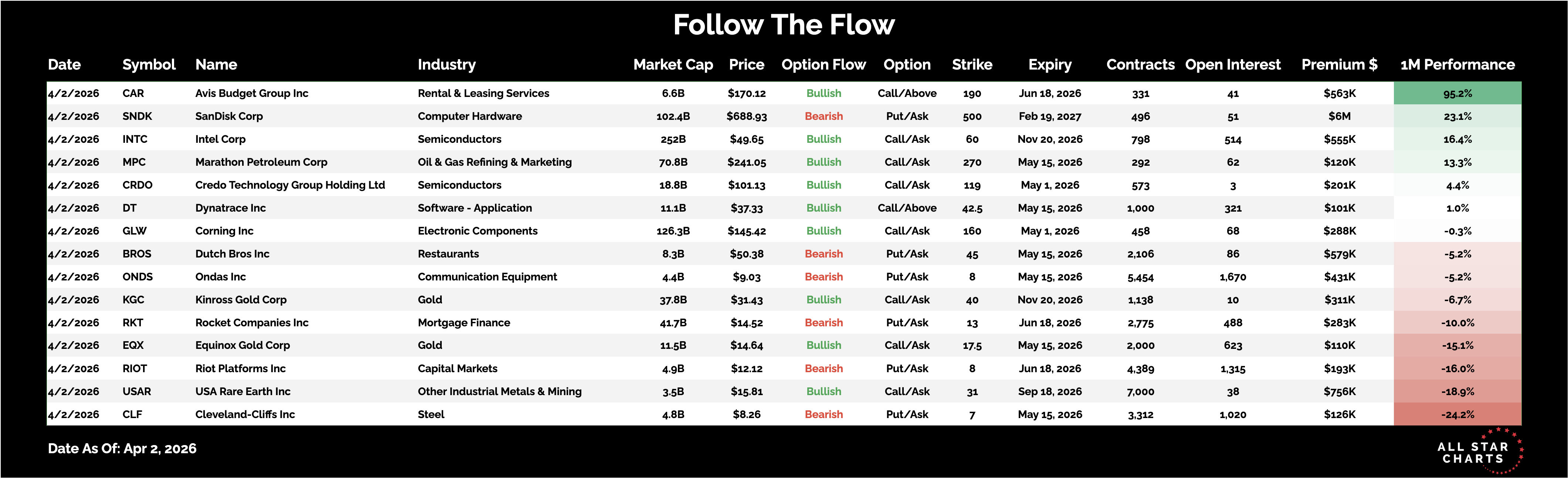Click the Avis 95.2% performance cell
This screenshot has width=1568, height=478.
1457,93
